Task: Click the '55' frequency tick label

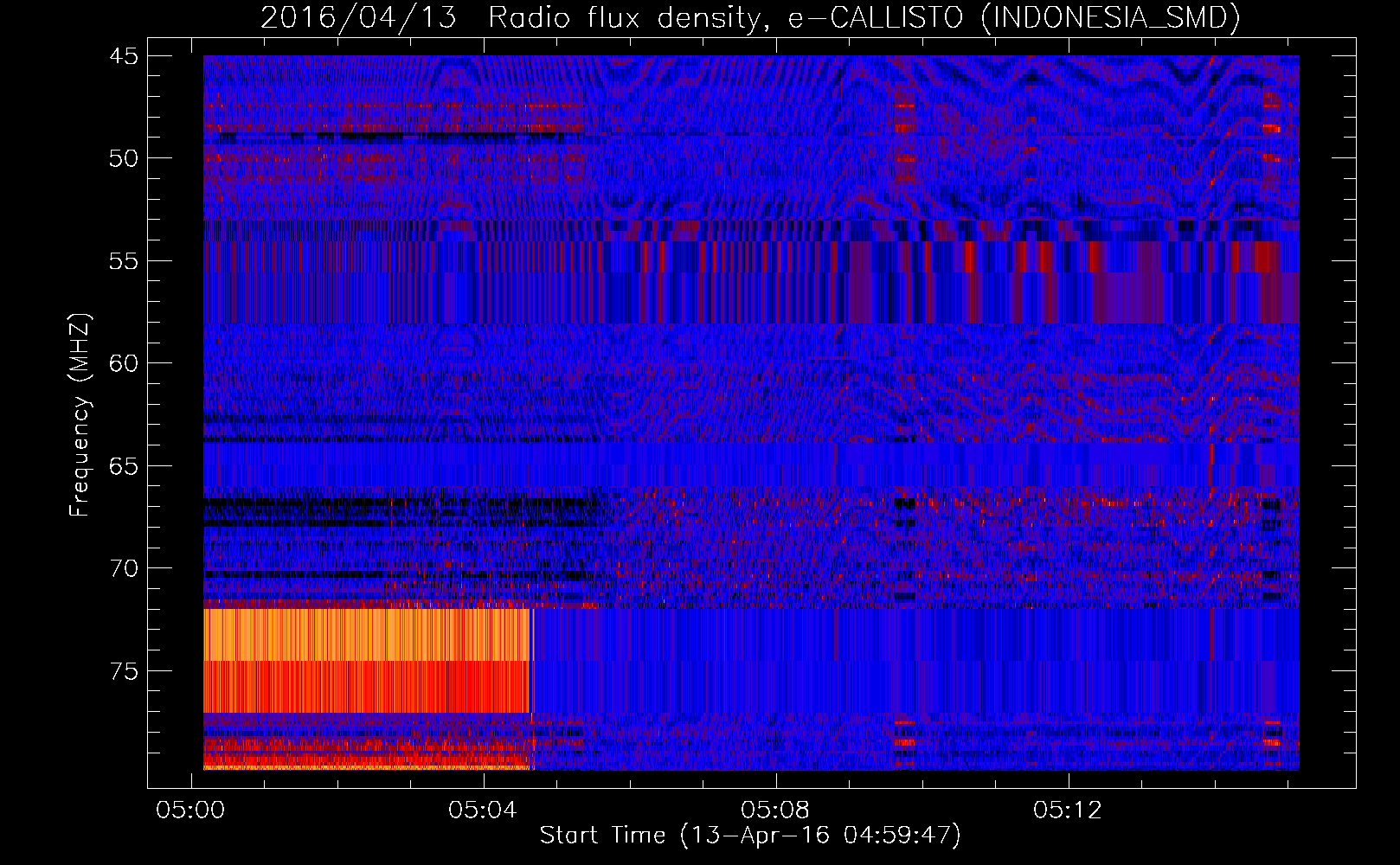Action: coord(124,261)
